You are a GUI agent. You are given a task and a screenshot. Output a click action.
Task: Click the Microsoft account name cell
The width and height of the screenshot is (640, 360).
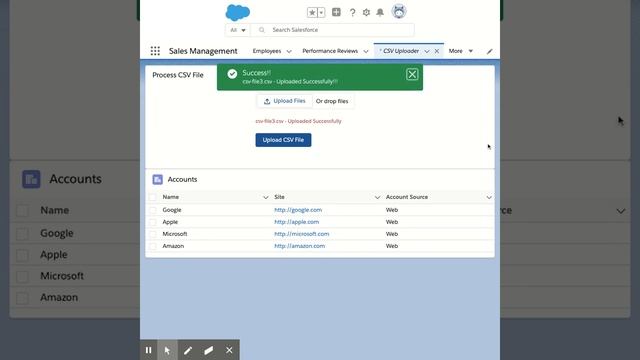coord(175,234)
